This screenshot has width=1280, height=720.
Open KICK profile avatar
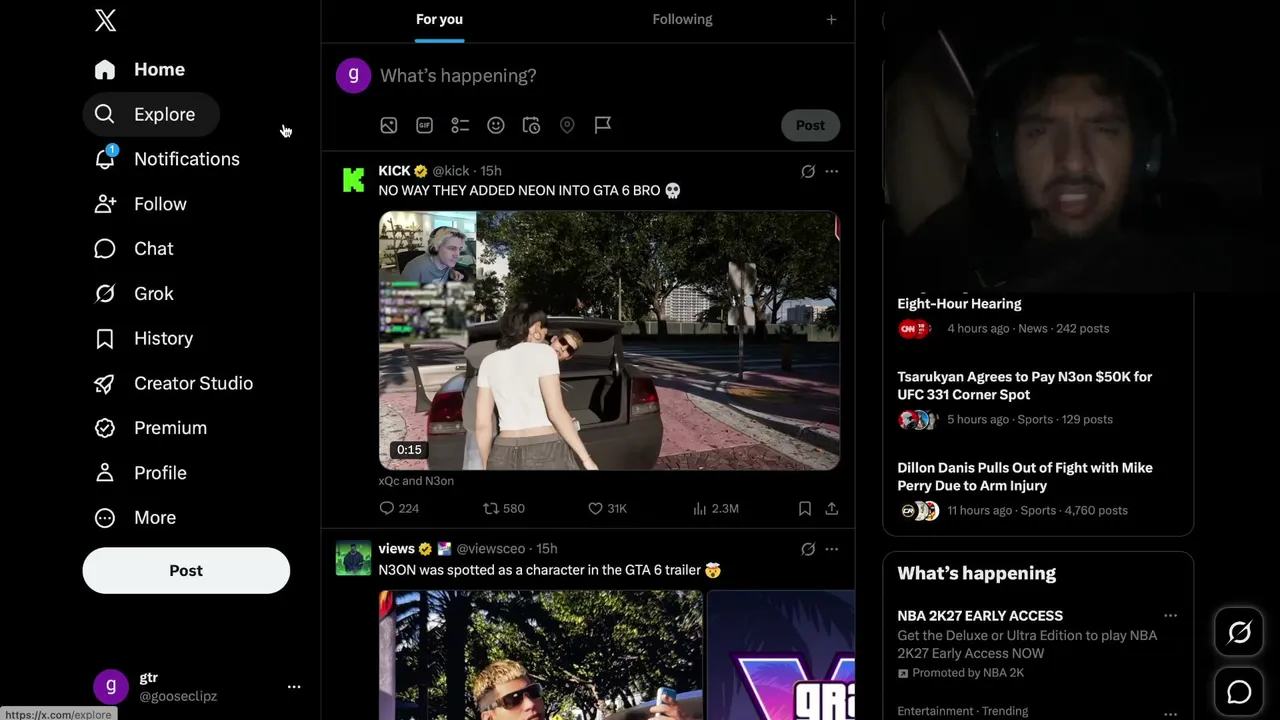353,179
